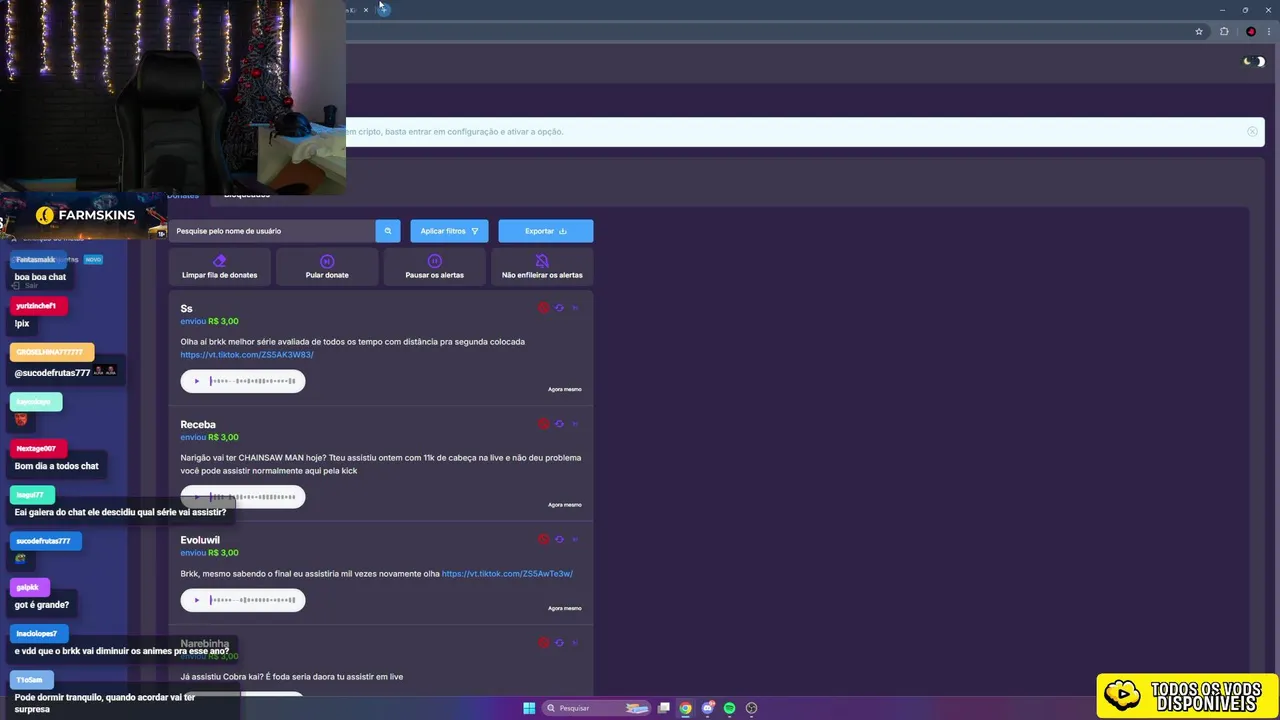Open the Aplicar filtros button
This screenshot has width=1280, height=720.
tap(449, 231)
